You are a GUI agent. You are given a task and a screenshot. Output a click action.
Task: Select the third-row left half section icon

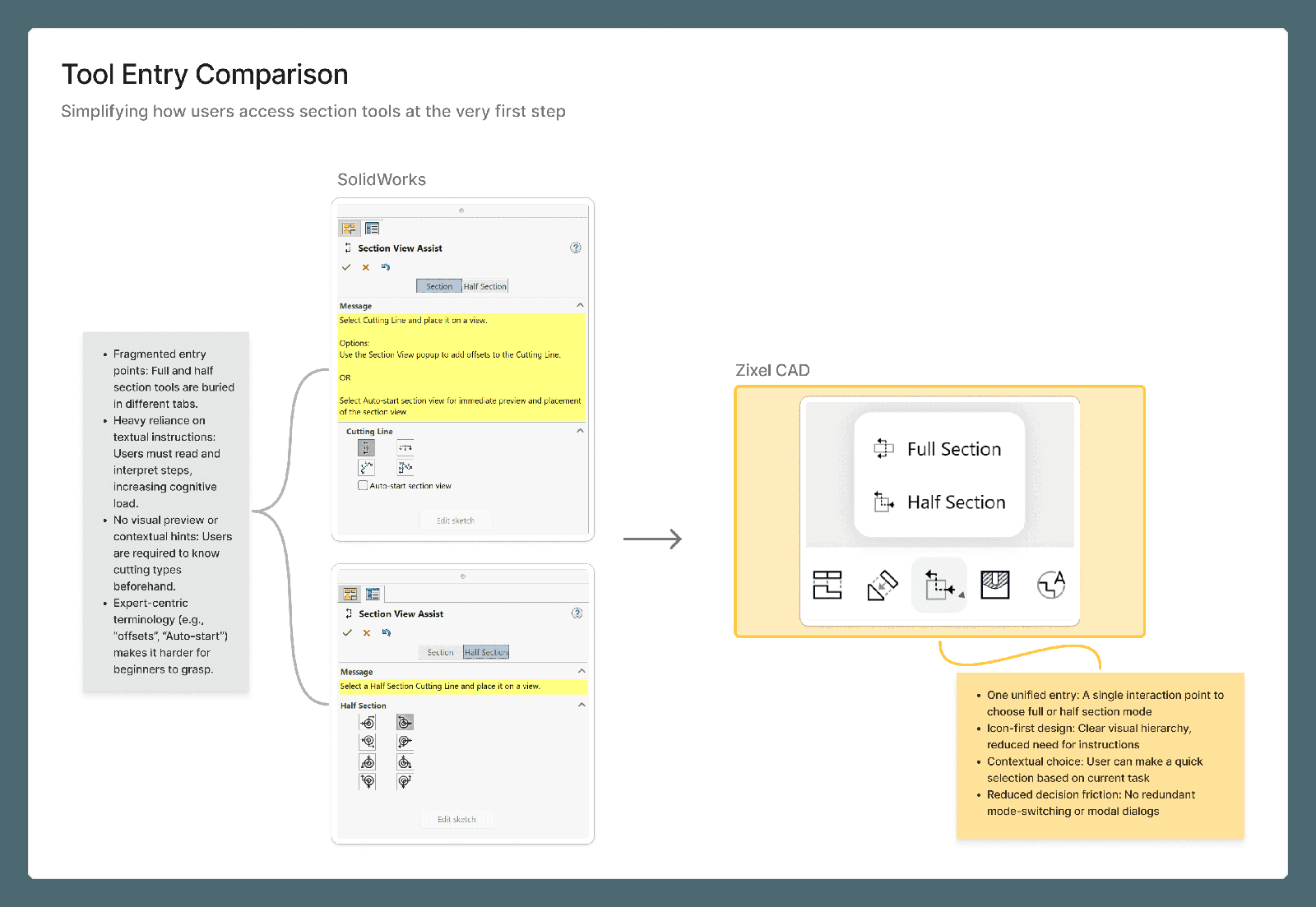pyautogui.click(x=368, y=761)
